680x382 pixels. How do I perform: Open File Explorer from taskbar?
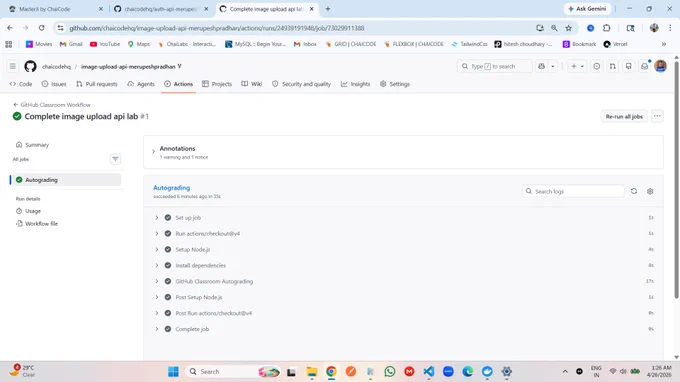pyautogui.click(x=312, y=372)
